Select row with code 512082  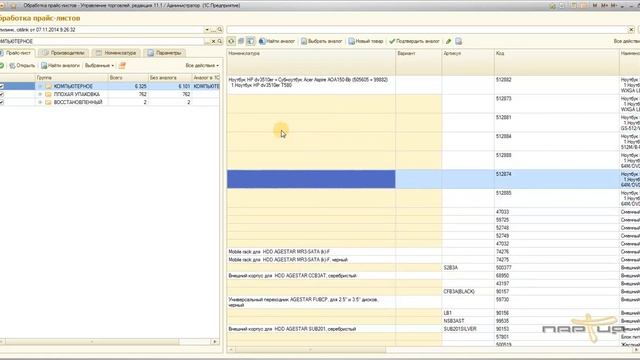[x=433, y=85]
